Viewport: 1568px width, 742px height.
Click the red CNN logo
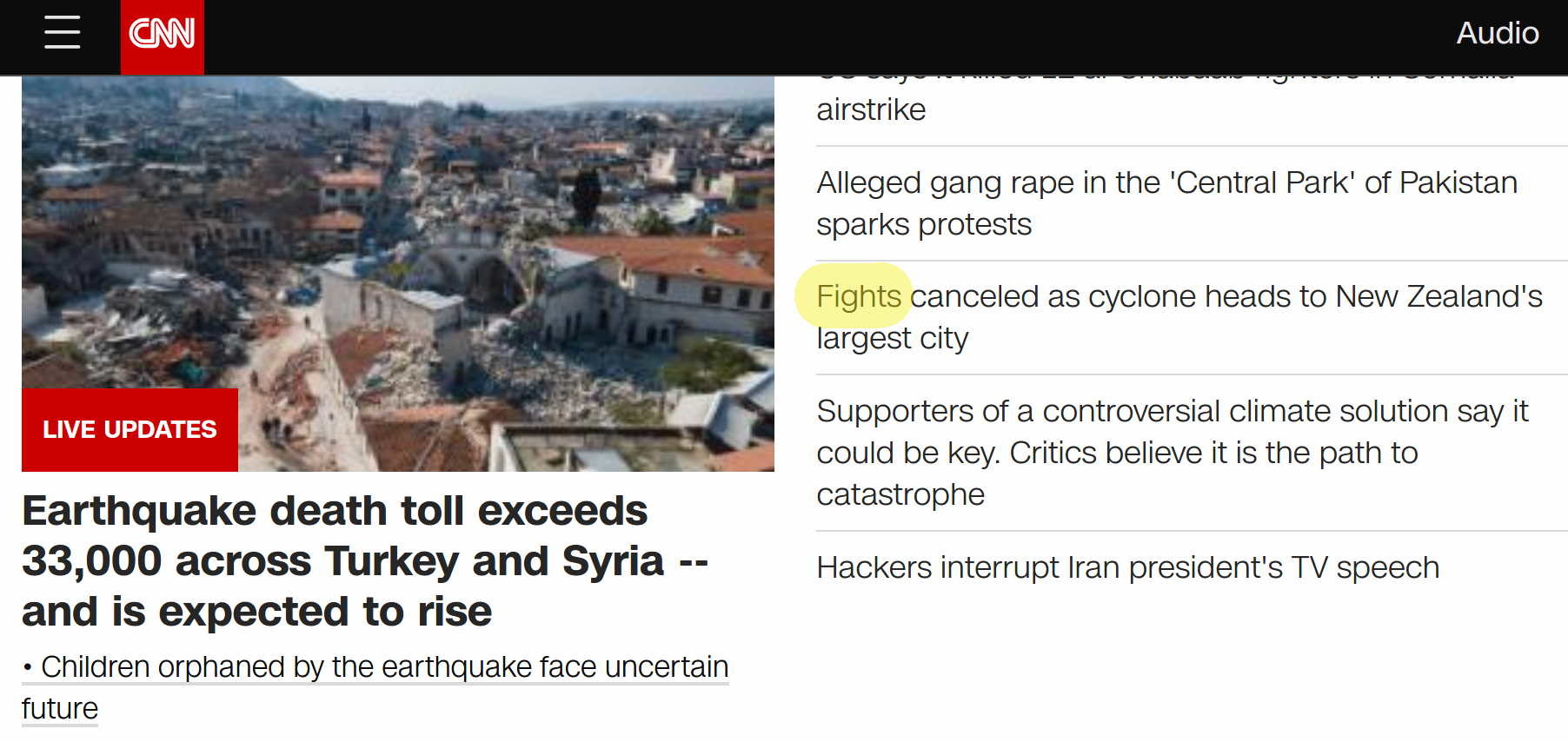[162, 35]
